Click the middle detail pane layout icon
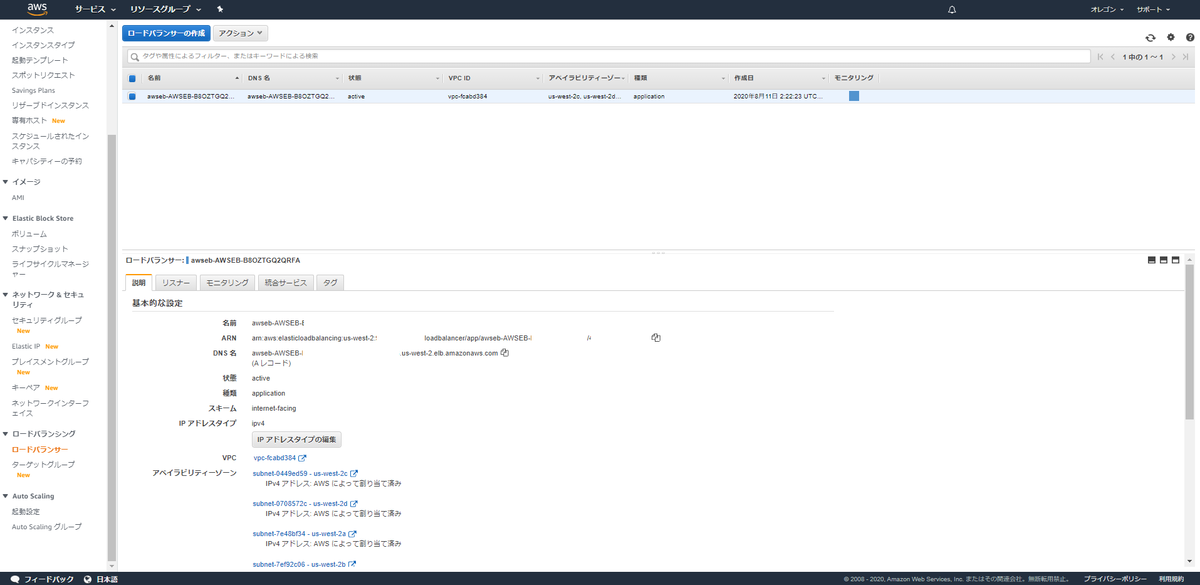 1164,260
